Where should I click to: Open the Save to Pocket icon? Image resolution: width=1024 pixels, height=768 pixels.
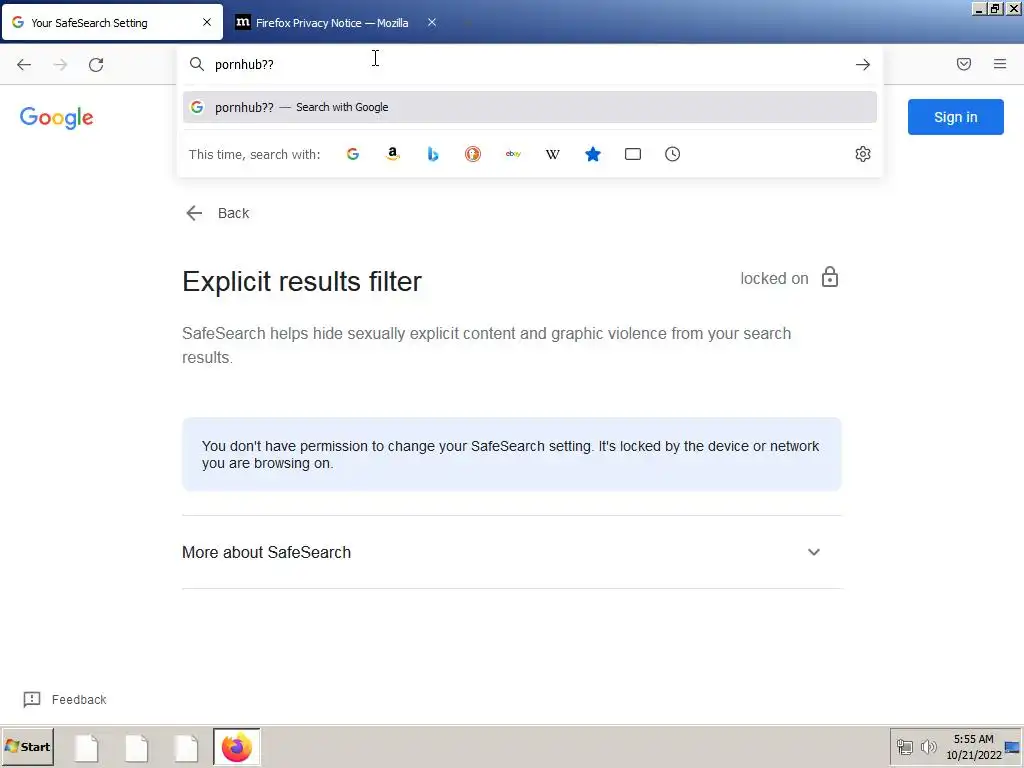[x=964, y=64]
